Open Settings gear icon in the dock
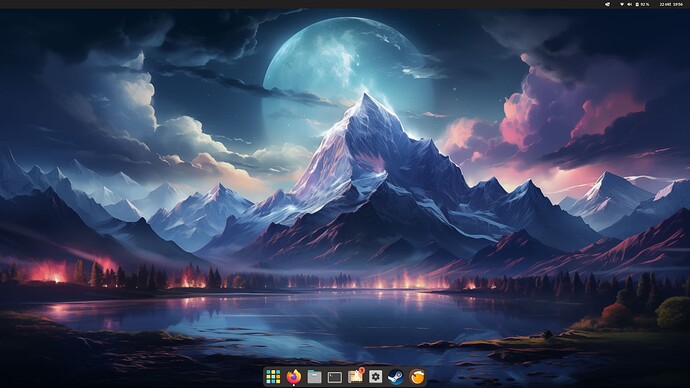The width and height of the screenshot is (690, 388). point(375,377)
